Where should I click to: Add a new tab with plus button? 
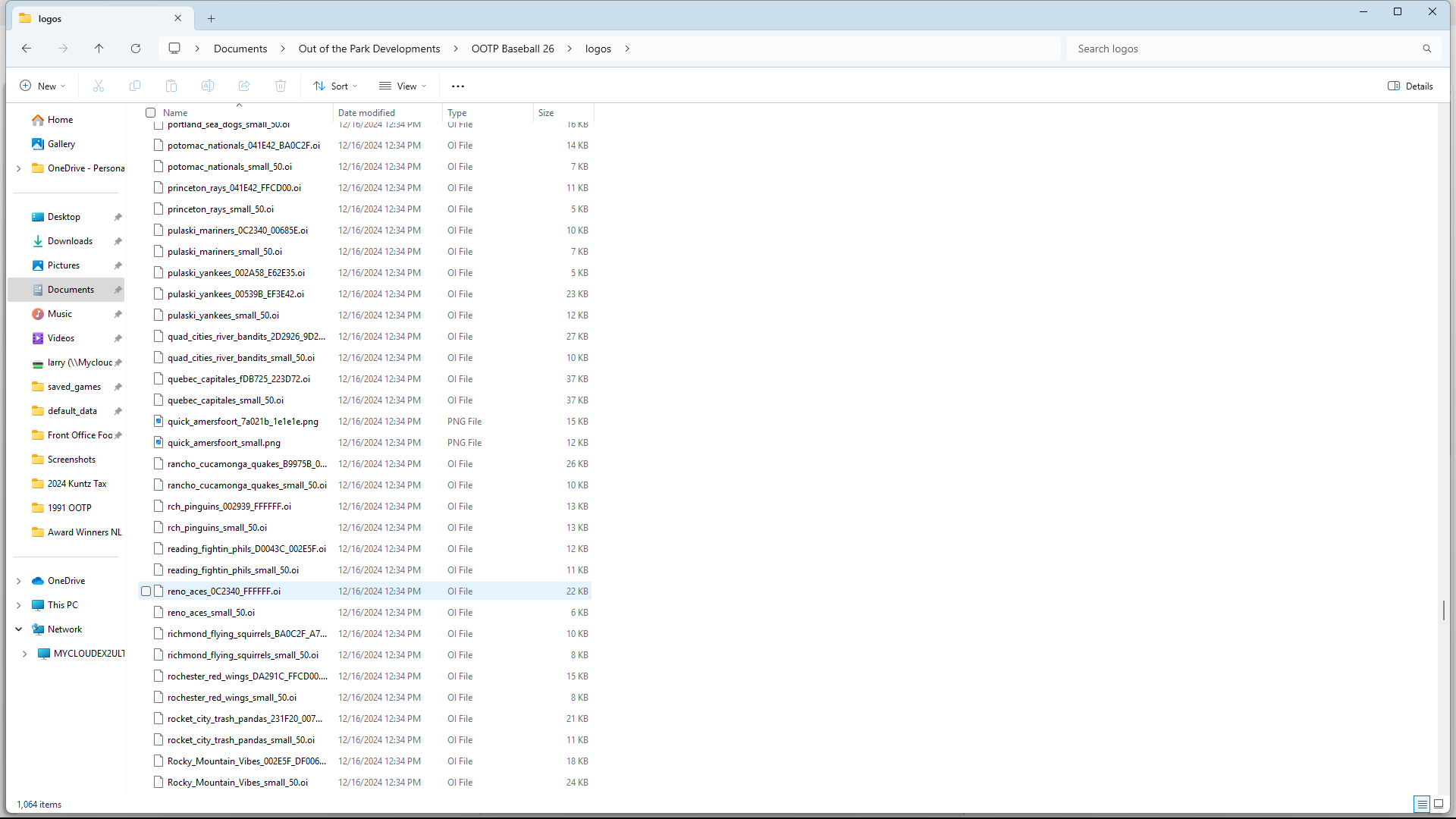(x=212, y=18)
